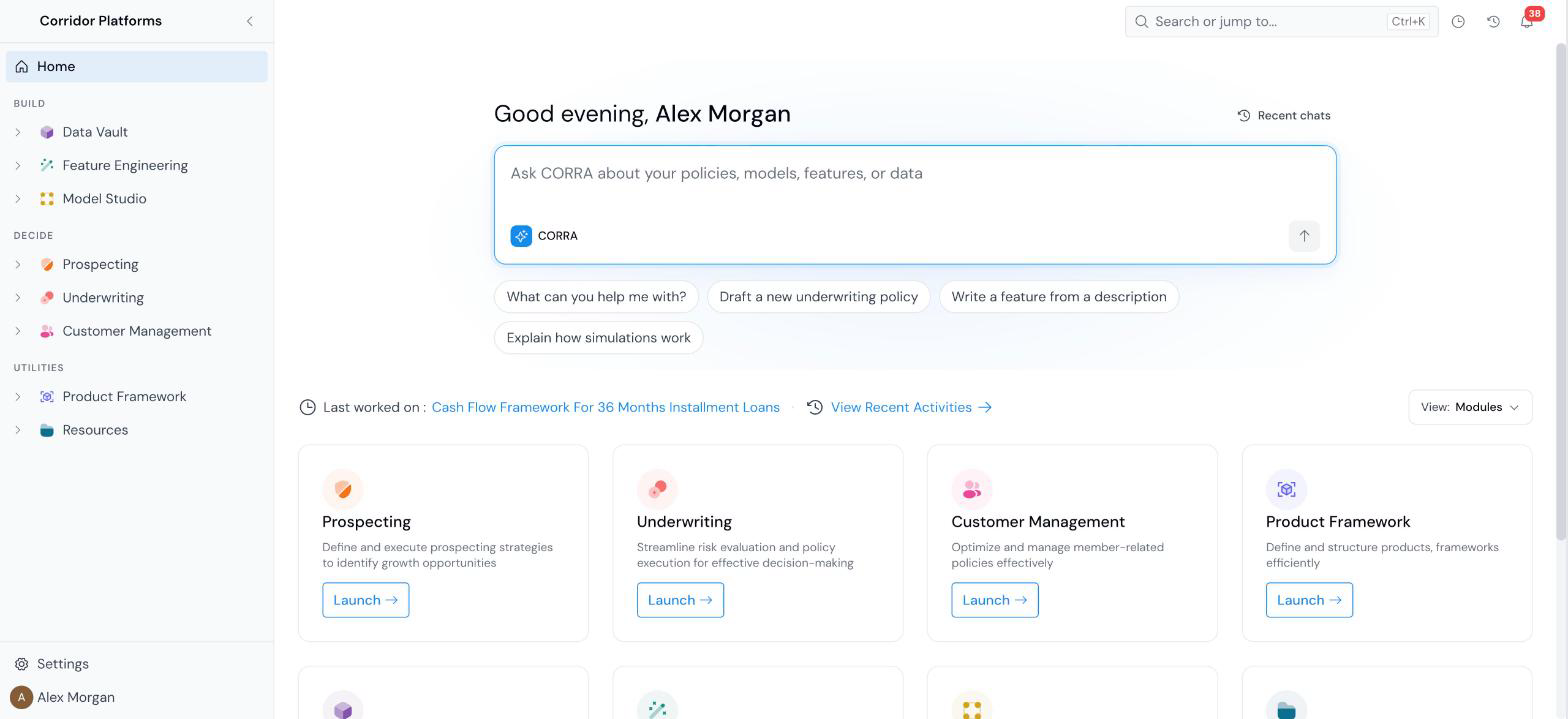
Task: Open Model Studio from the sidebar
Action: (104, 198)
